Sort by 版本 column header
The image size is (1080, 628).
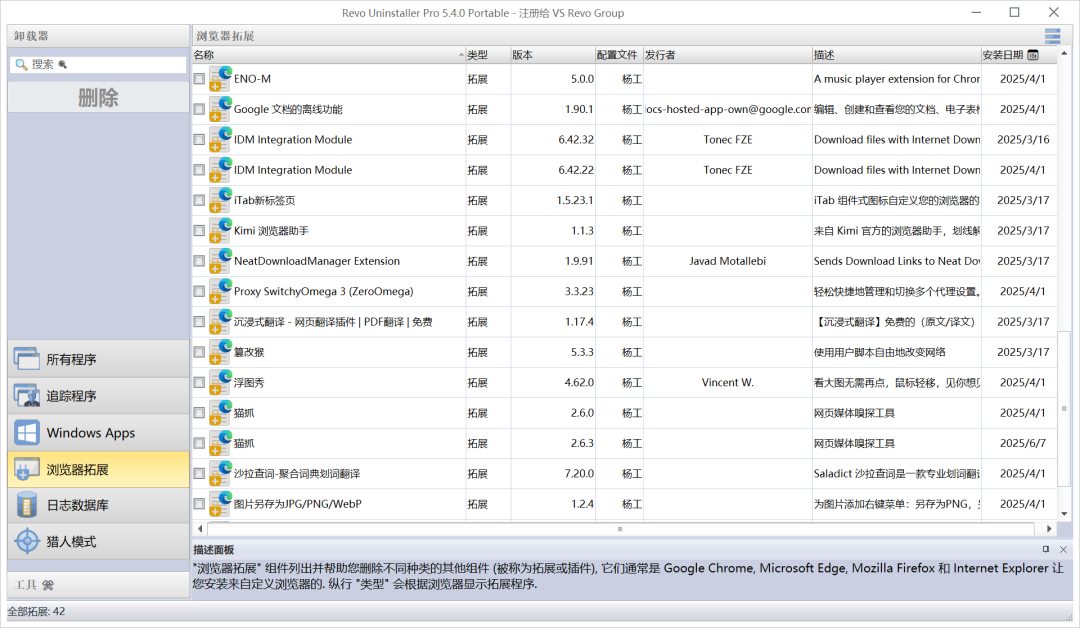coord(552,54)
